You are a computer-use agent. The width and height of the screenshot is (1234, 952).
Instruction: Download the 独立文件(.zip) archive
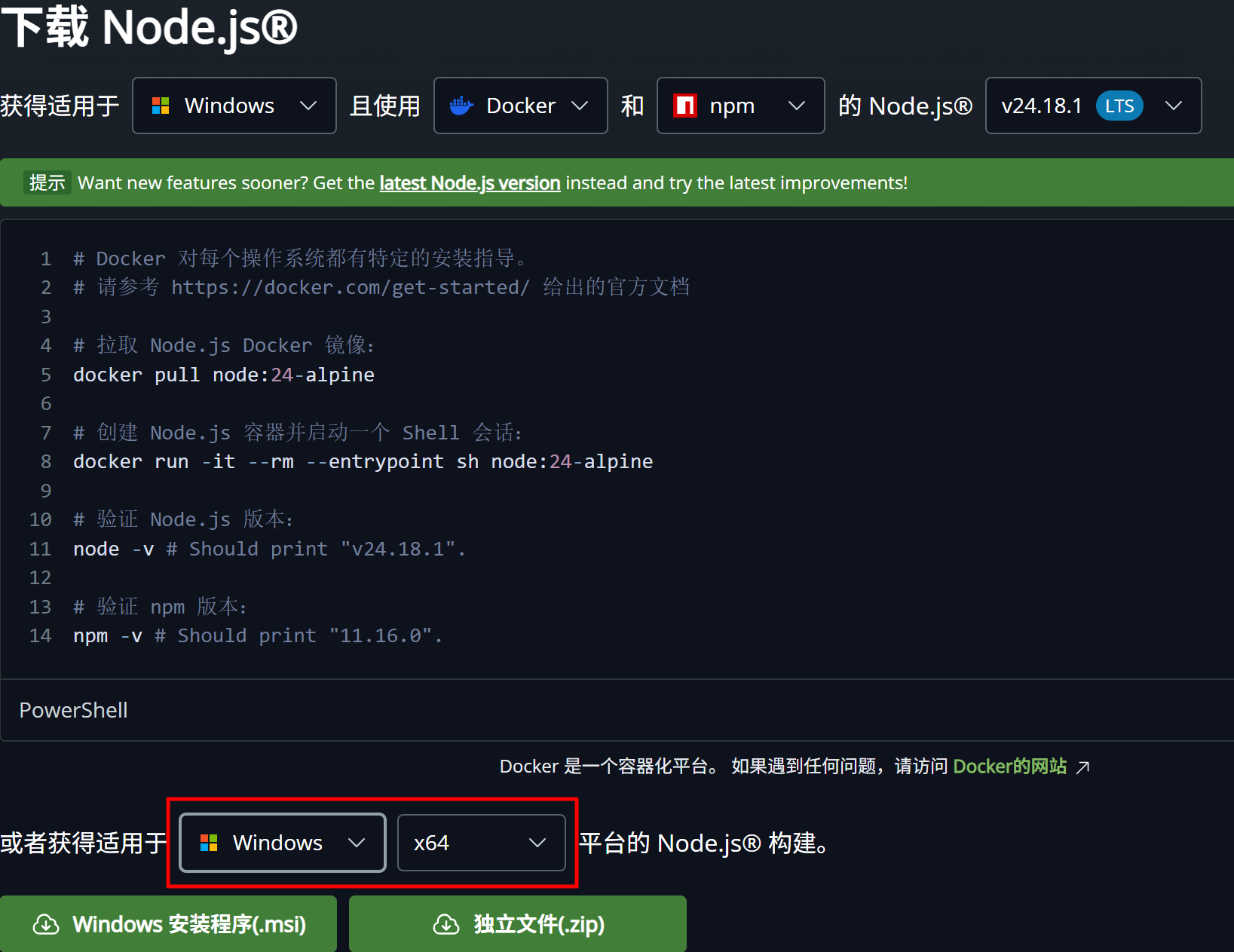[x=518, y=924]
